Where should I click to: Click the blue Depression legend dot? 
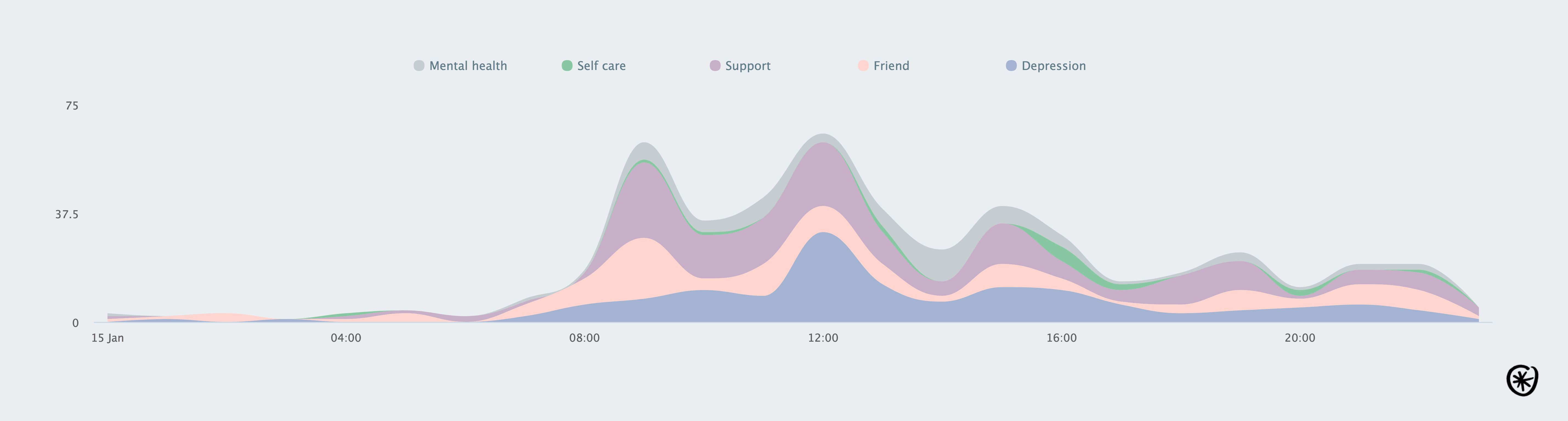point(1011,66)
